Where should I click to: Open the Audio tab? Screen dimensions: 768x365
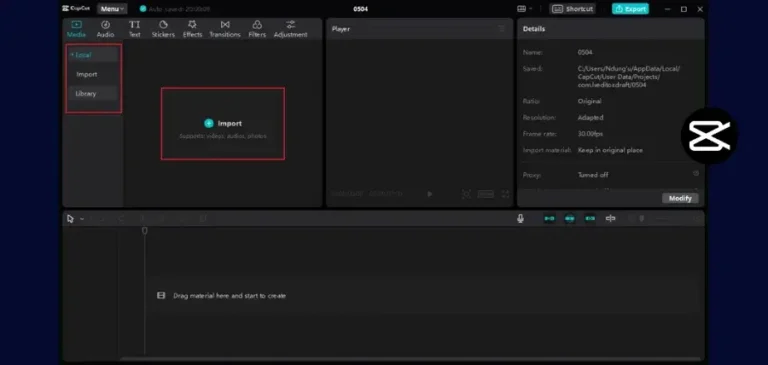pyautogui.click(x=105, y=29)
